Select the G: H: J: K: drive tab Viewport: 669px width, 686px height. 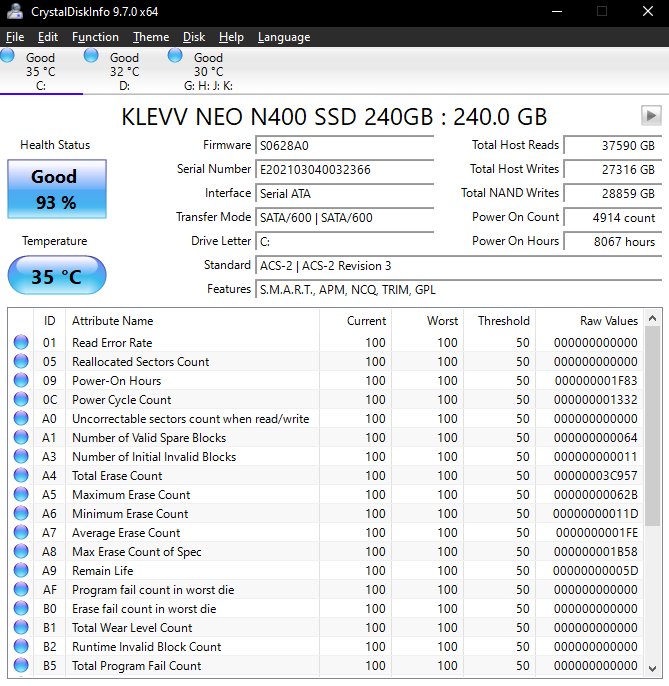[208, 71]
